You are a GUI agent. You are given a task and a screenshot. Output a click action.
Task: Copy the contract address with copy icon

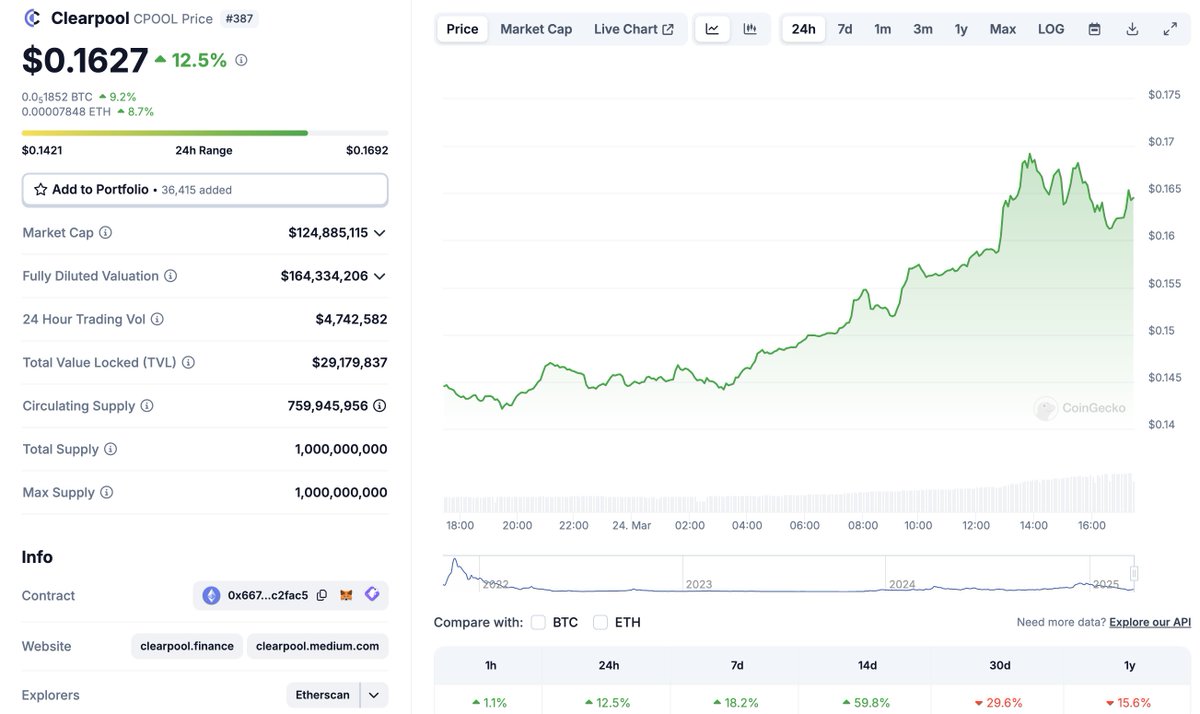[x=321, y=594]
